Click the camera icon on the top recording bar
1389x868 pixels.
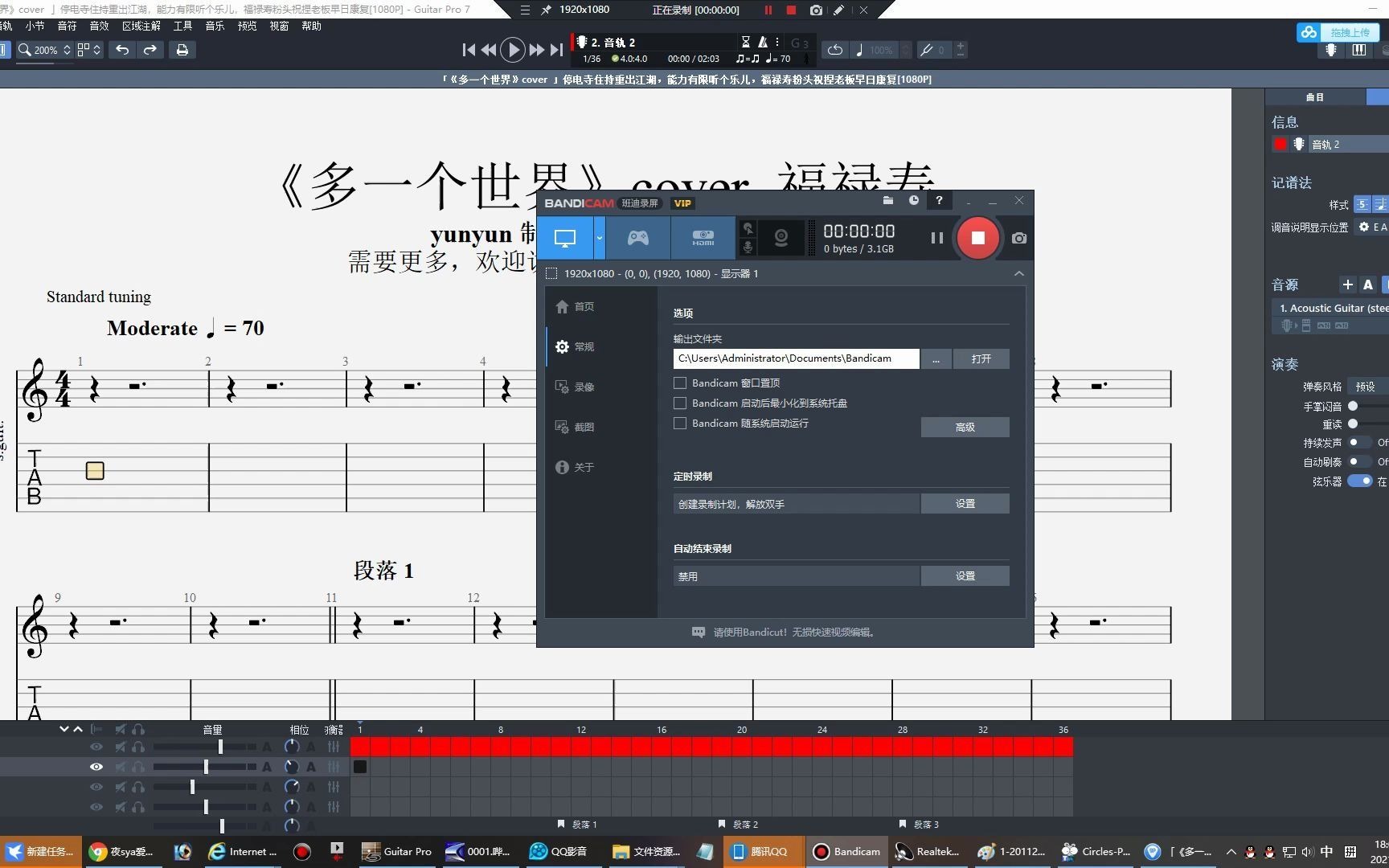click(816, 10)
